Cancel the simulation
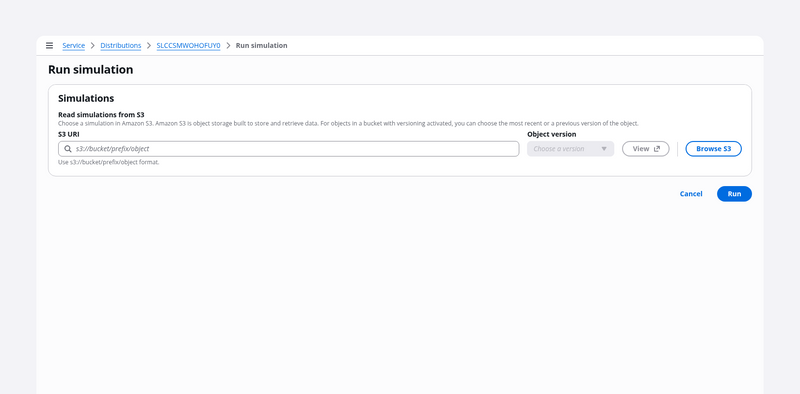Image resolution: width=800 pixels, height=394 pixels. pos(691,194)
